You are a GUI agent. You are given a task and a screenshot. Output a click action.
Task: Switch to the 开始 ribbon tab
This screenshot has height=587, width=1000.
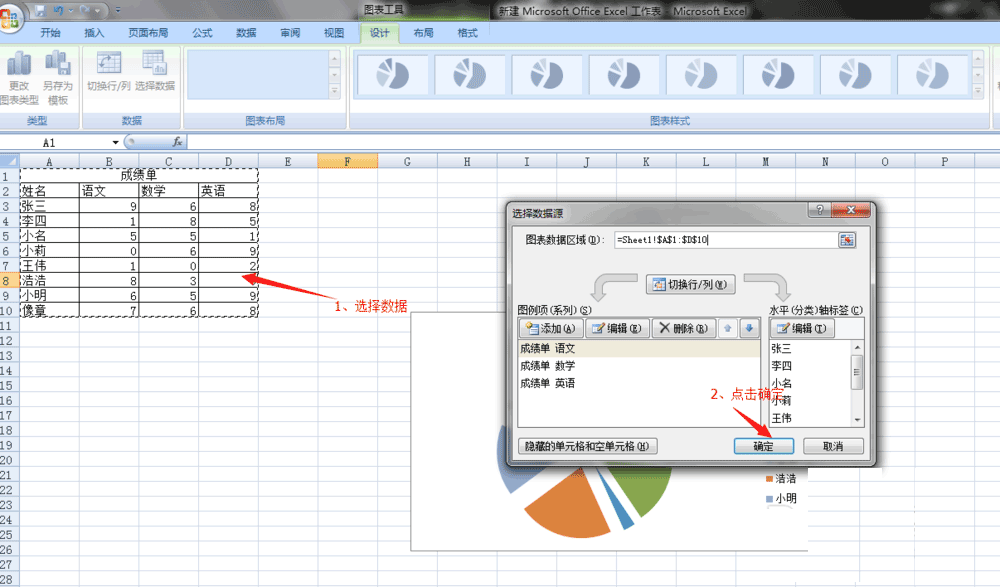click(x=51, y=32)
